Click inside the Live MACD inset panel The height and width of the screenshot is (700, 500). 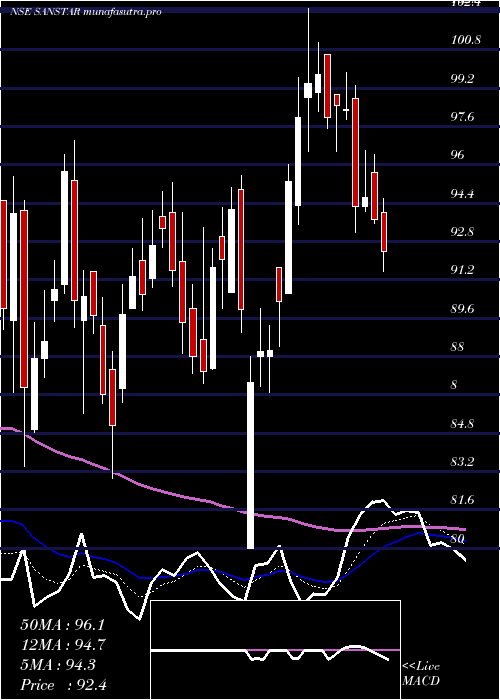(275, 650)
